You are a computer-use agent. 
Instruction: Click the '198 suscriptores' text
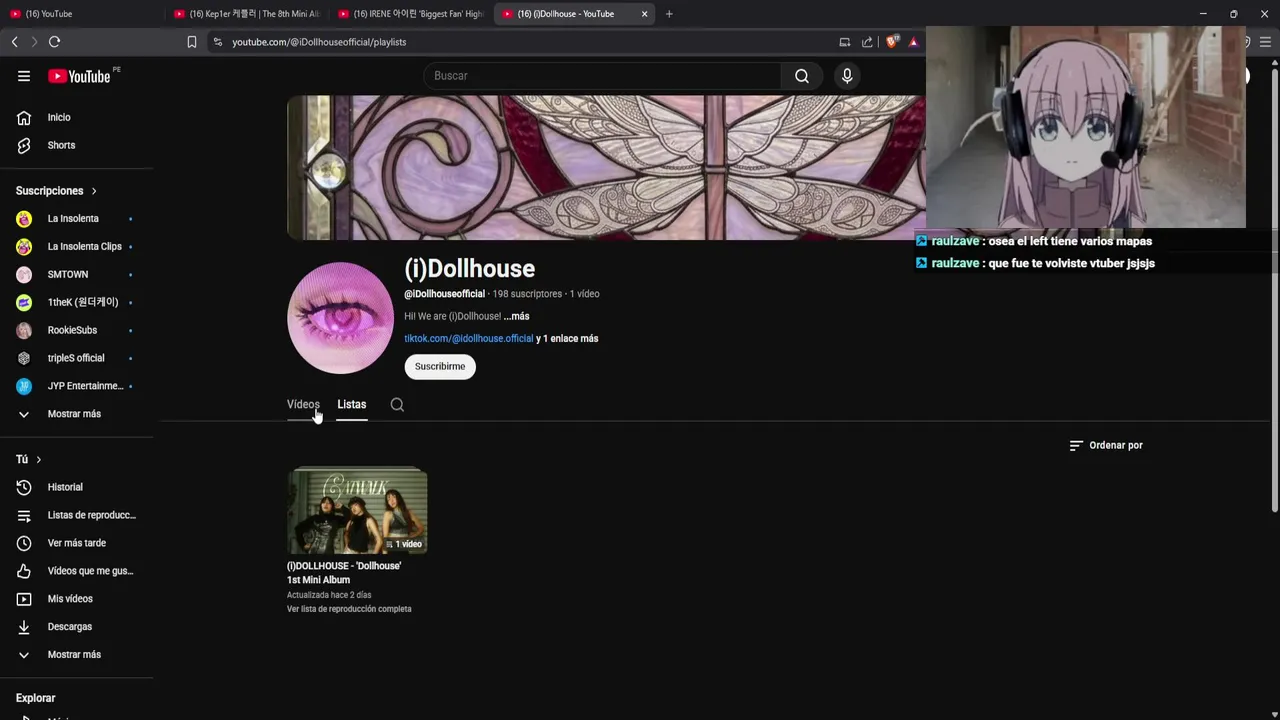tap(527, 294)
